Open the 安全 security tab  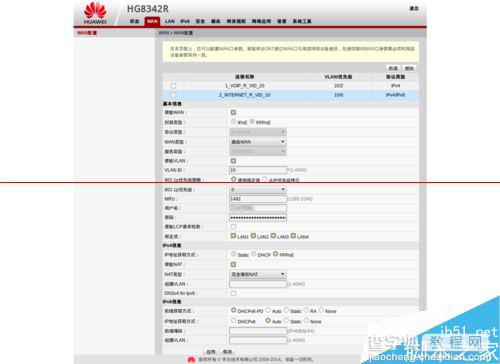coord(200,21)
